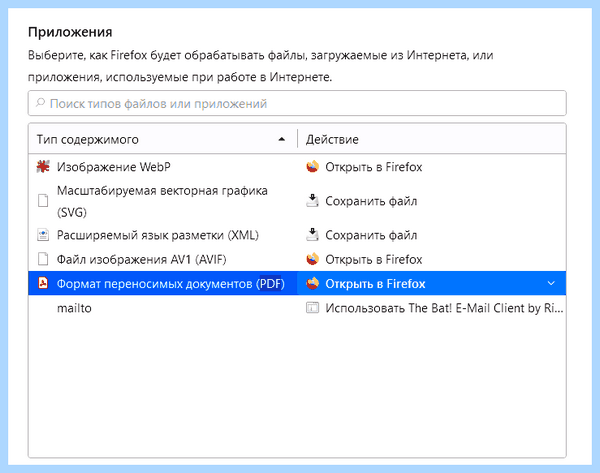600x473 pixels.
Task: Select Файл изображения AV1 (AVIF) row
Action: (297, 259)
